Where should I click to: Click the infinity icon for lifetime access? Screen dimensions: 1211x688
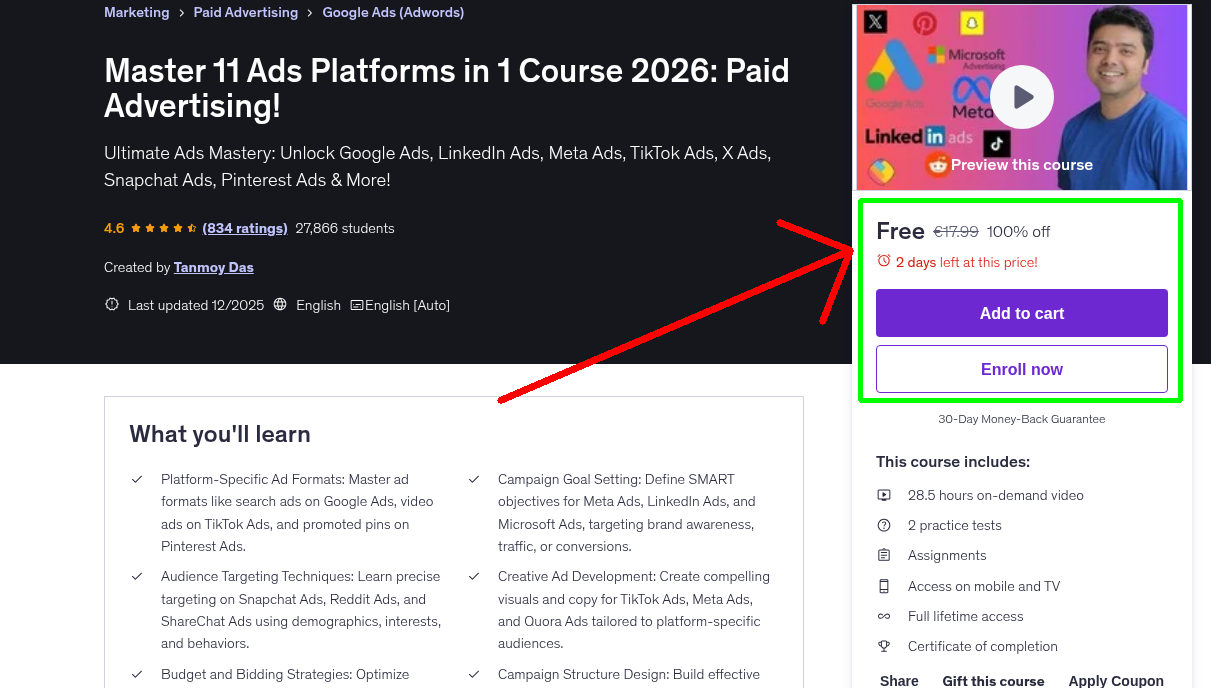(884, 616)
